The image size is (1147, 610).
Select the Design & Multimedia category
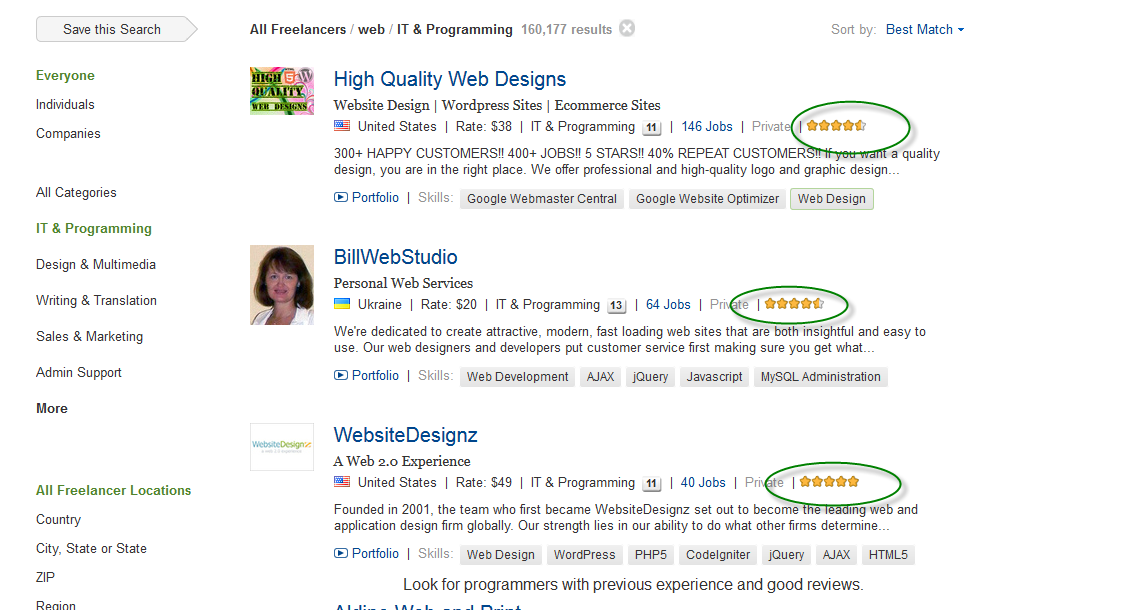click(x=96, y=264)
